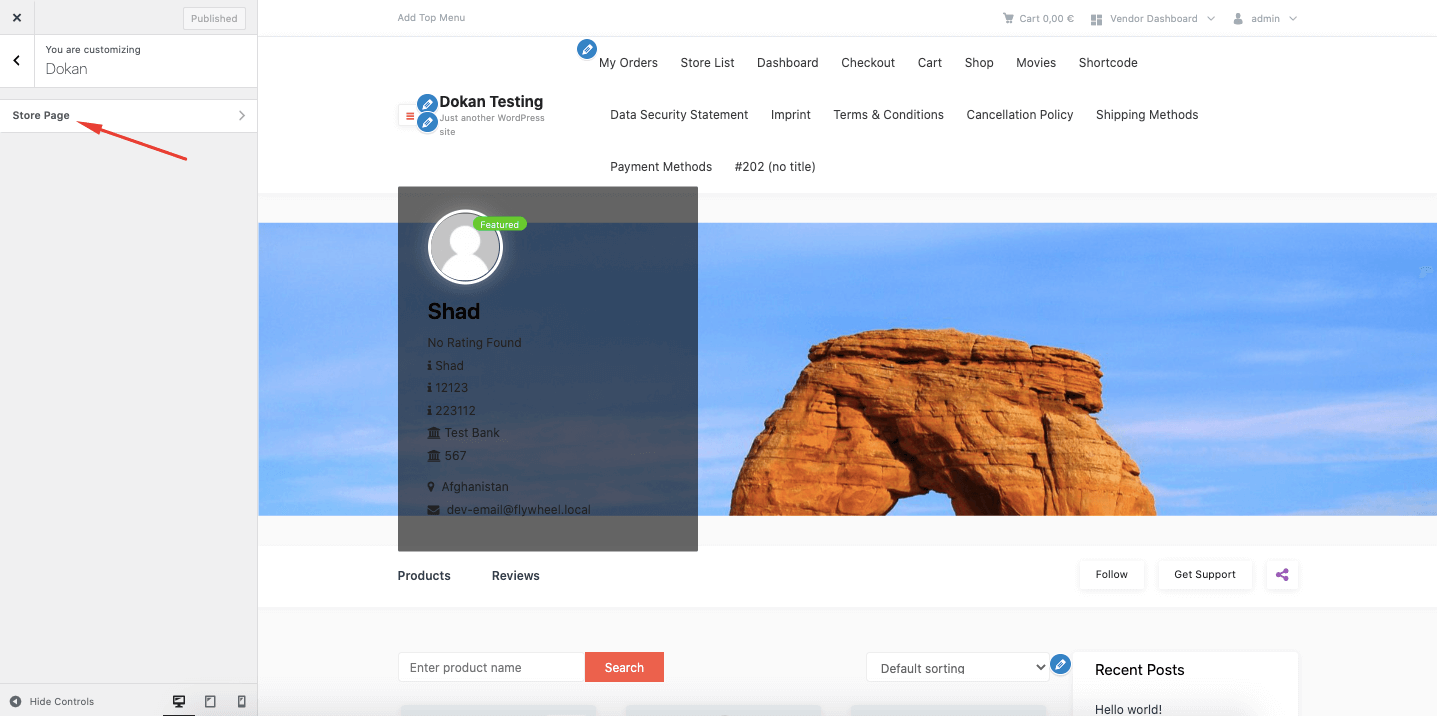Image resolution: width=1437 pixels, height=716 pixels.
Task: Open the Checkout menu item
Action: [x=868, y=63]
